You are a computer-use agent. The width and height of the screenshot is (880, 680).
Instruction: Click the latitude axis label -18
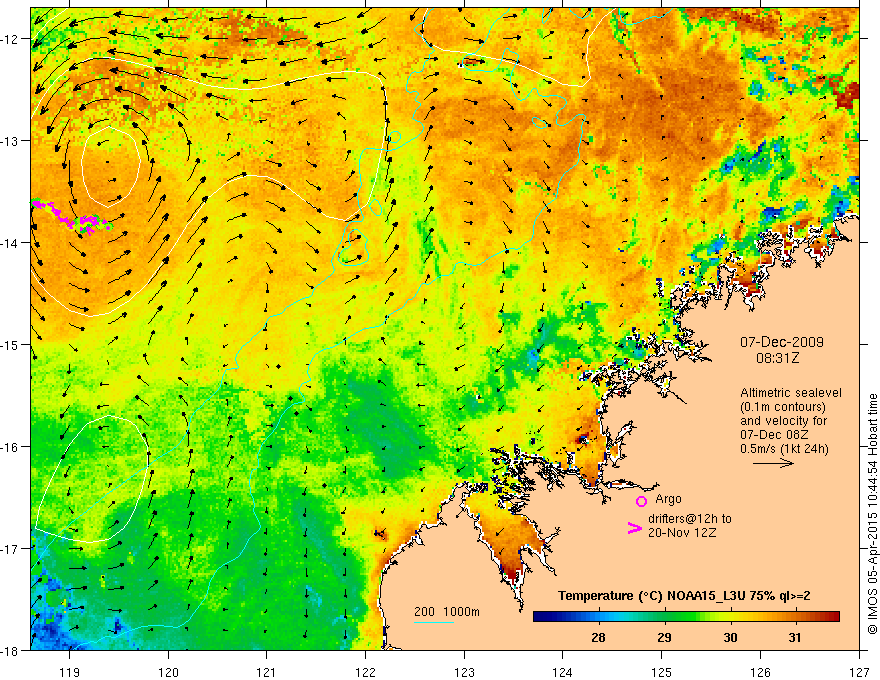coord(10,650)
